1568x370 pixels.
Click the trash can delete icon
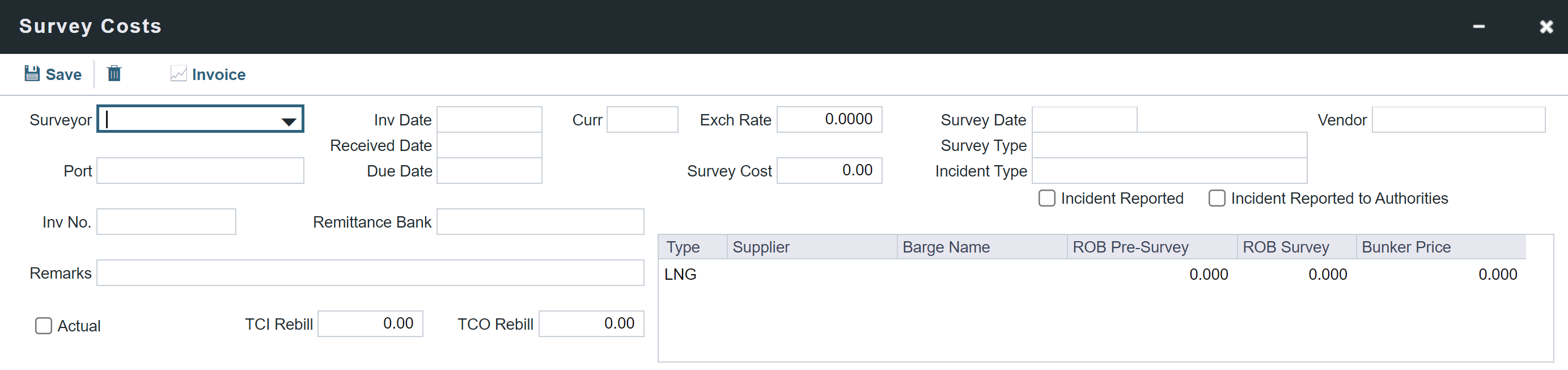click(x=114, y=74)
